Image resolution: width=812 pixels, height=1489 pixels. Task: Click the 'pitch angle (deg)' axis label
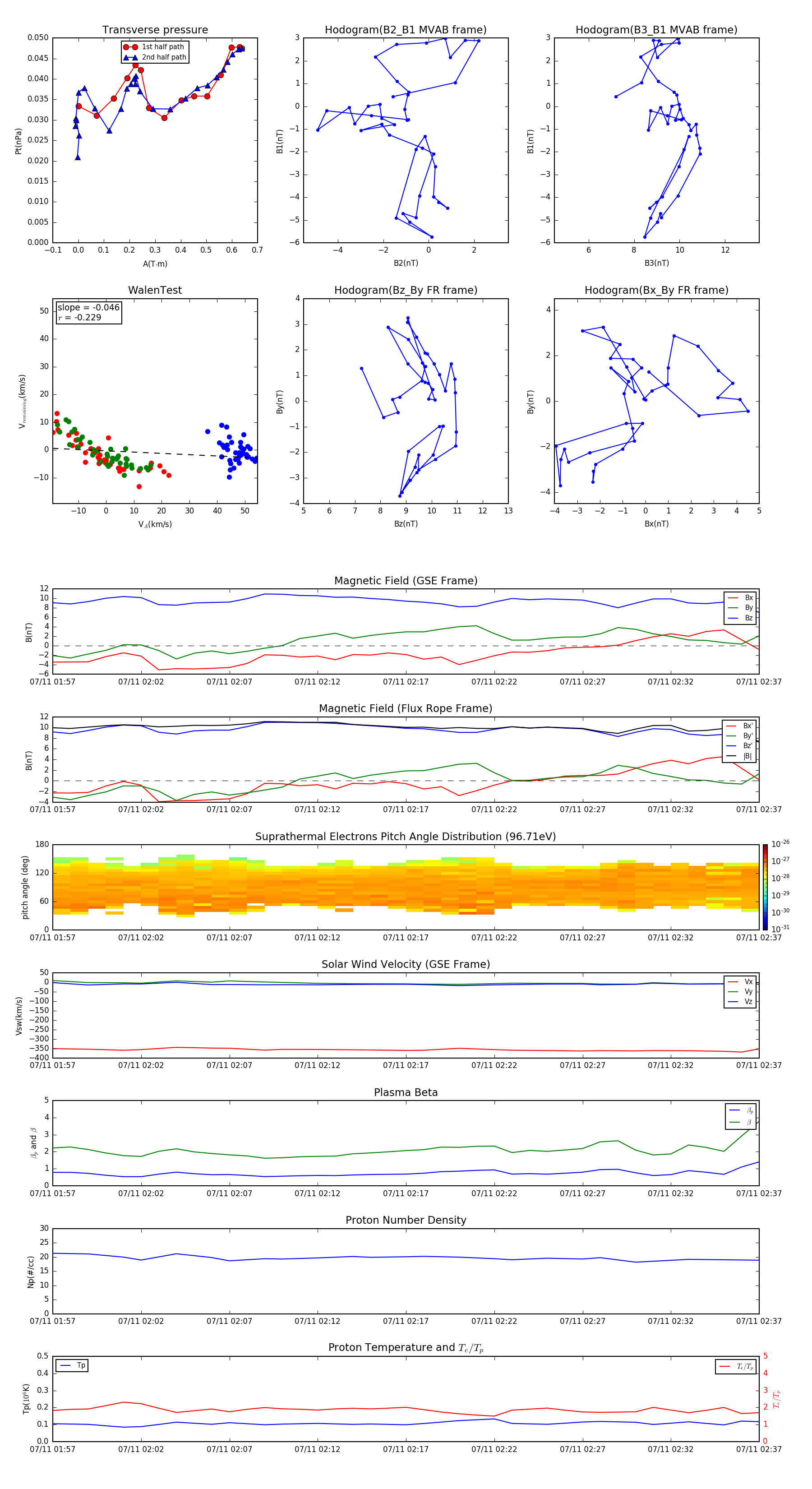(25, 887)
